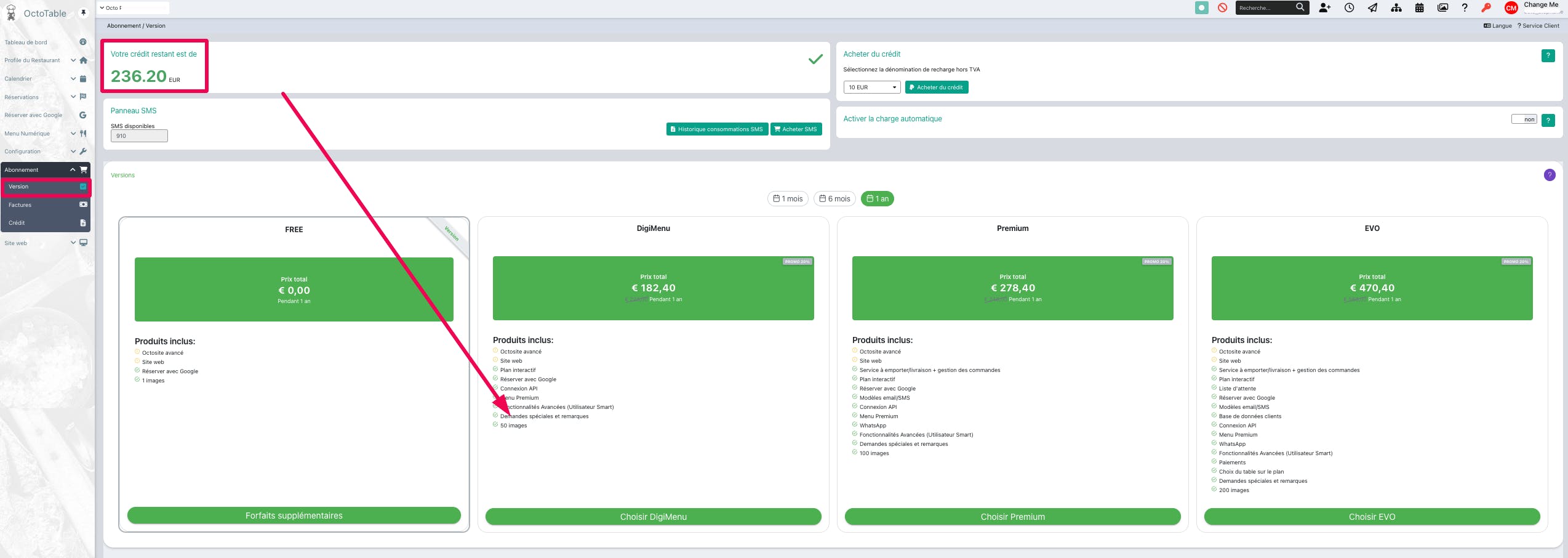Viewport: 1568px width, 558px height.
Task: Open the Calendrier menu label
Action: click(x=18, y=79)
